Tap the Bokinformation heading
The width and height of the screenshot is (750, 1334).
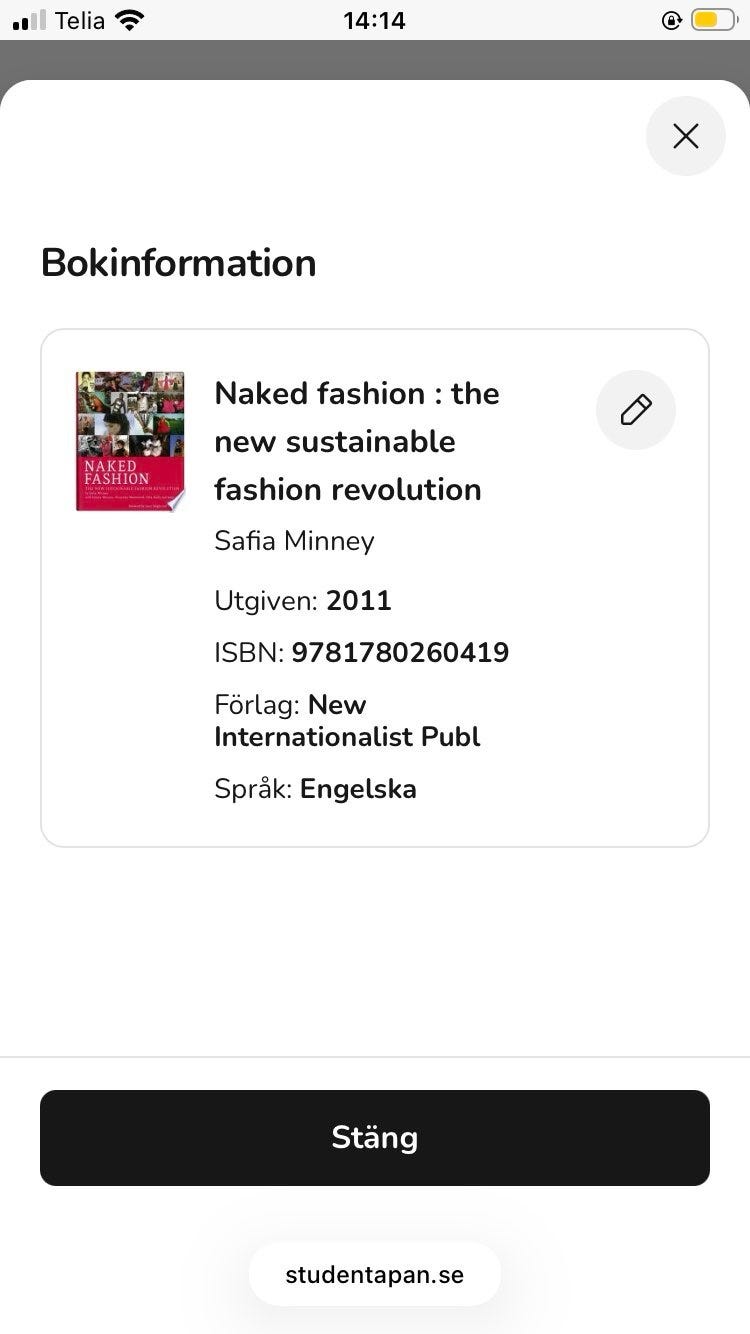coord(179,263)
